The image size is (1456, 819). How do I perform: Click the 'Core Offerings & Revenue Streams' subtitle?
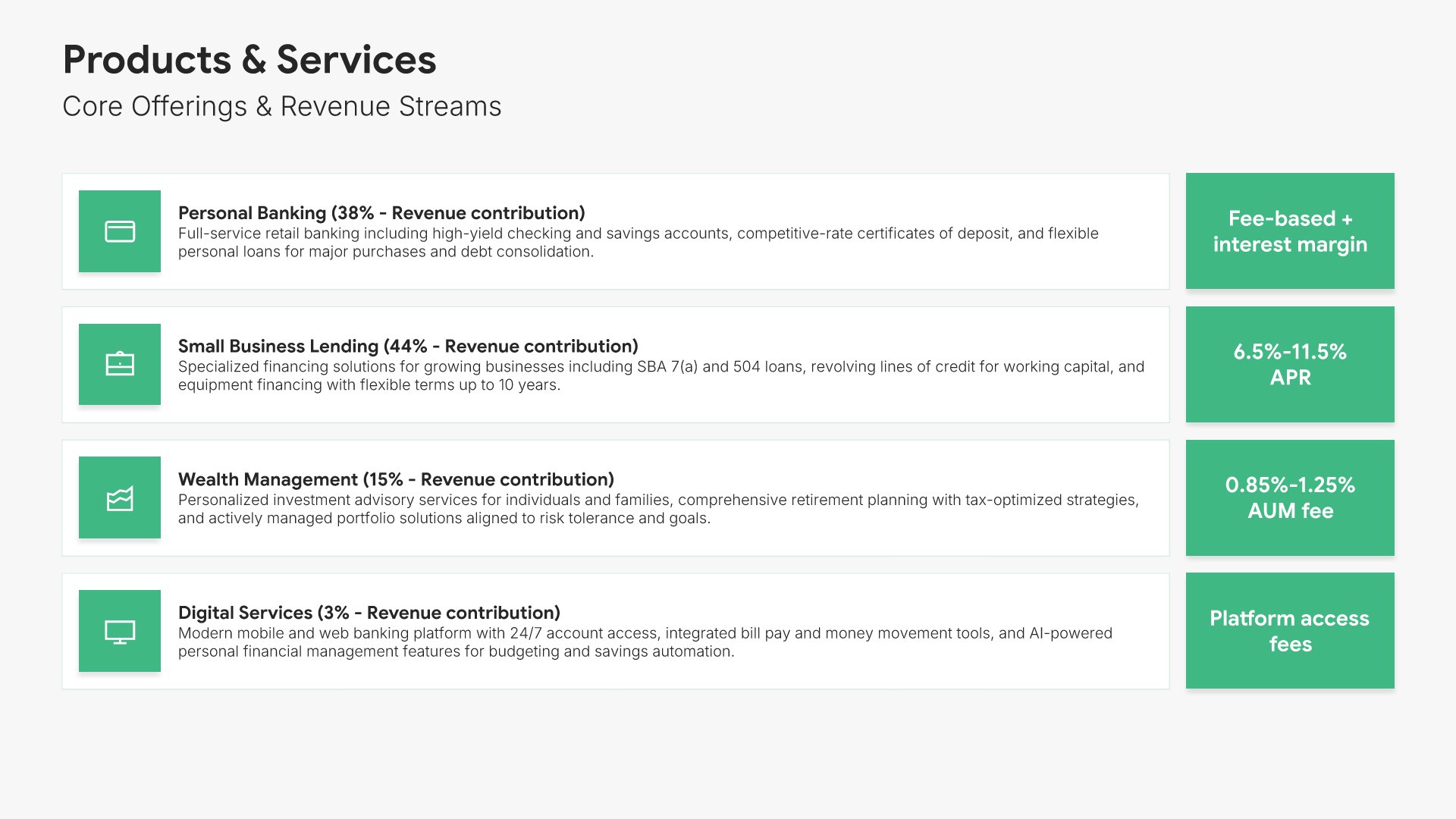point(281,106)
